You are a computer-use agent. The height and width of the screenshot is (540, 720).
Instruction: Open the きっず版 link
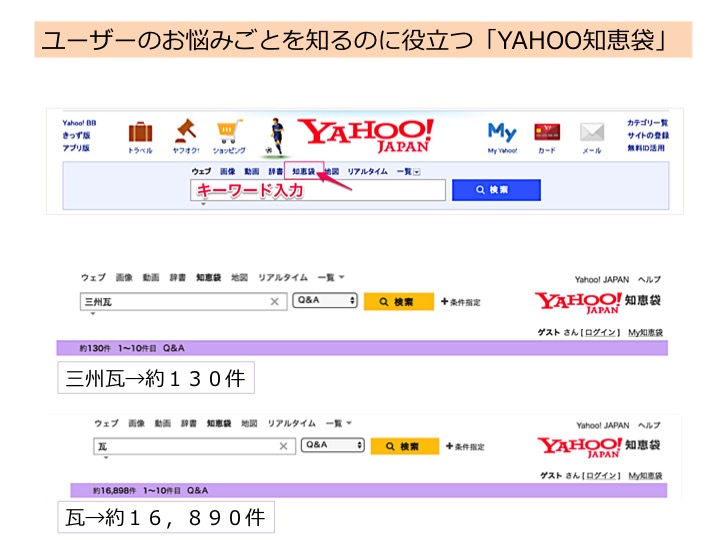point(76,135)
